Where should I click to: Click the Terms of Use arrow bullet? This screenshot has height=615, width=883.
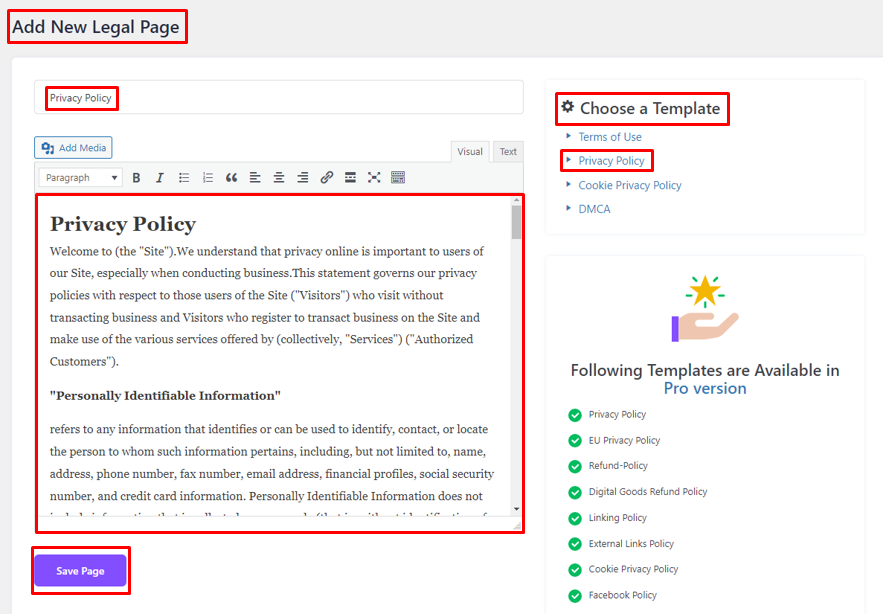click(x=568, y=136)
